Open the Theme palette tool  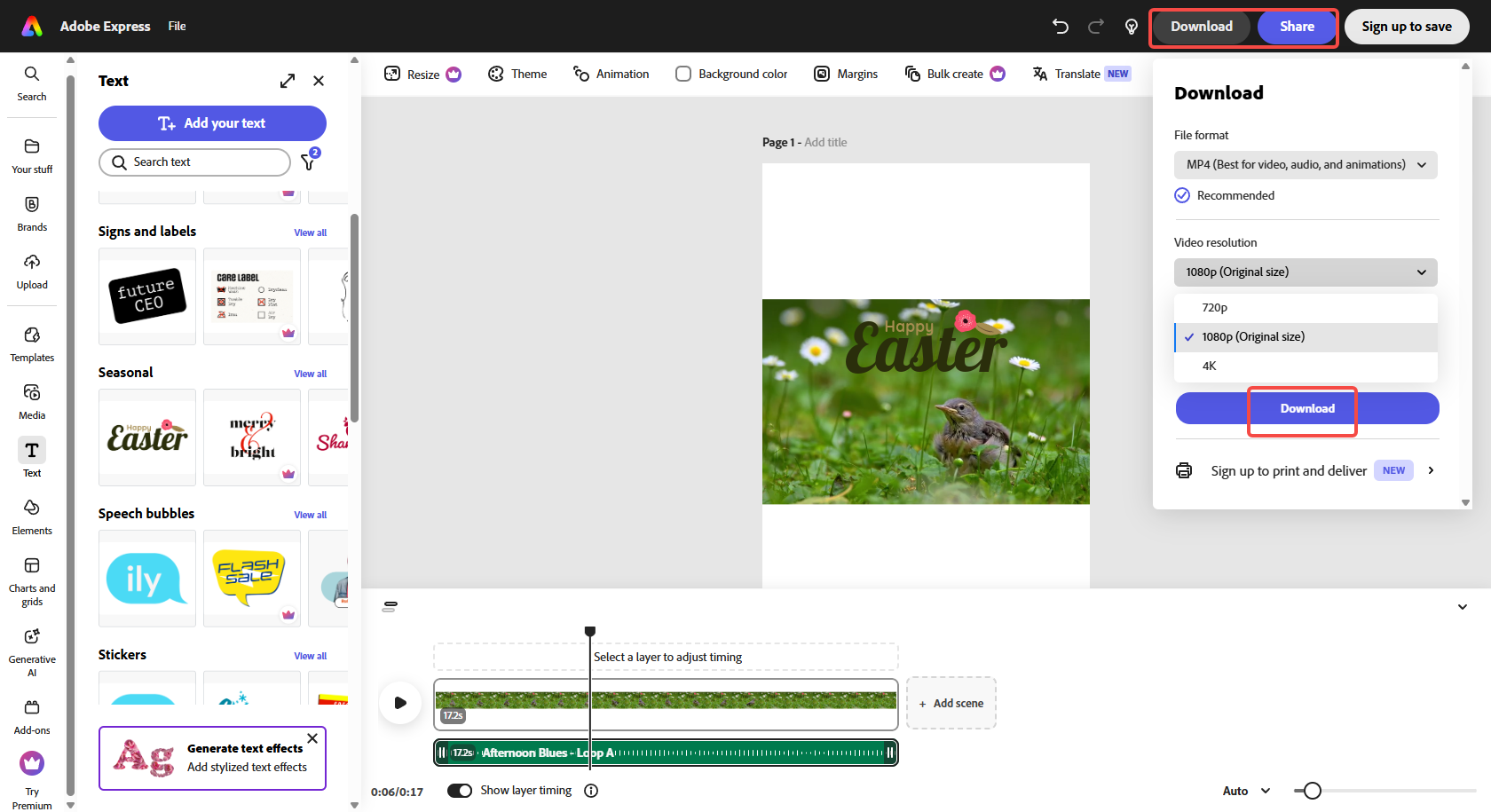coord(517,74)
